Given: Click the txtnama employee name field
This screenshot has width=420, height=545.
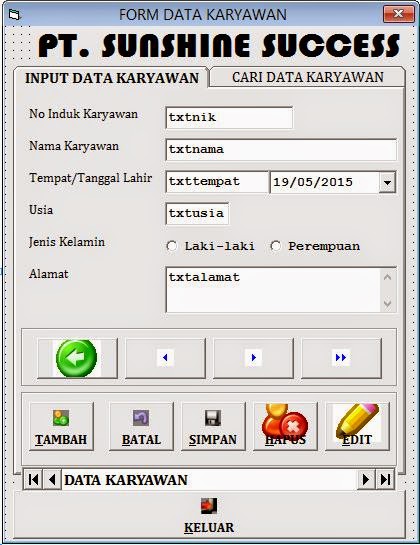Looking at the screenshot, I should point(281,150).
